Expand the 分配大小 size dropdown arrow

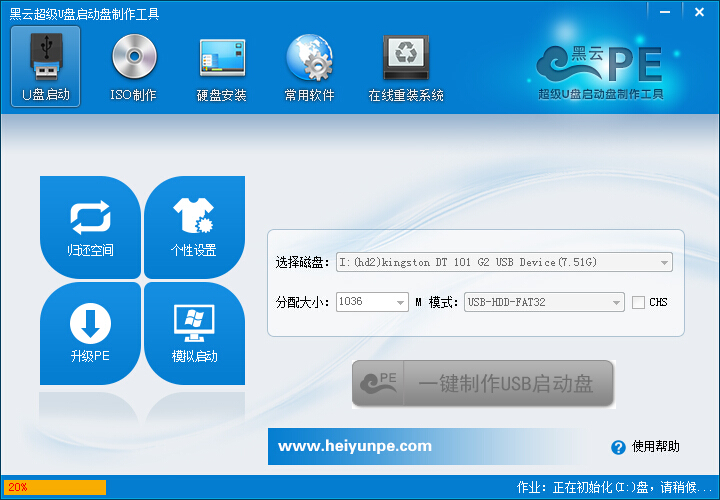pyautogui.click(x=400, y=303)
